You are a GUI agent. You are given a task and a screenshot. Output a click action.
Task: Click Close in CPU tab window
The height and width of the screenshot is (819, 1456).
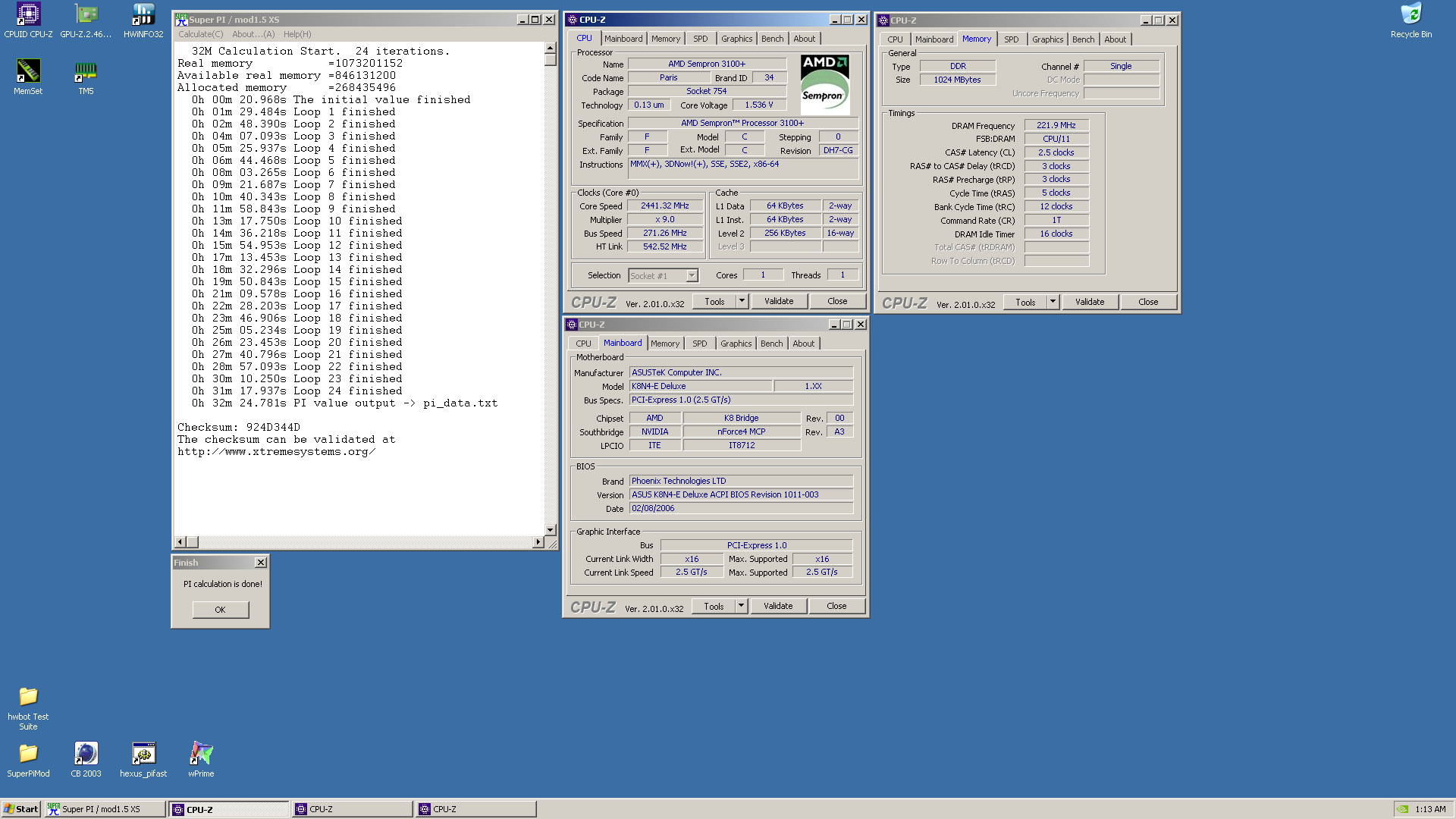837,302
